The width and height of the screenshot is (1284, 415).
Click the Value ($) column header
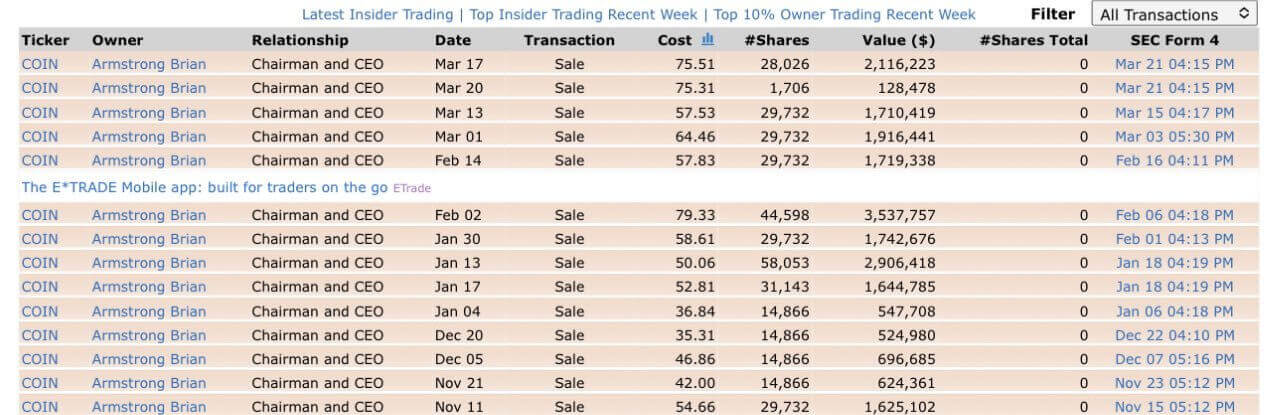(x=899, y=40)
